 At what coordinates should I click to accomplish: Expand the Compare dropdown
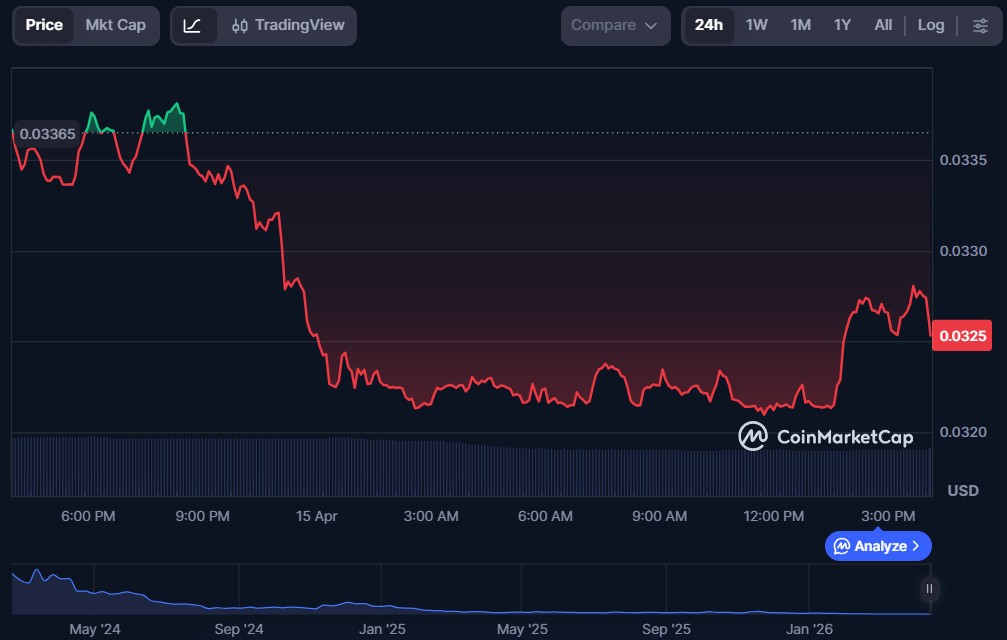(x=614, y=25)
